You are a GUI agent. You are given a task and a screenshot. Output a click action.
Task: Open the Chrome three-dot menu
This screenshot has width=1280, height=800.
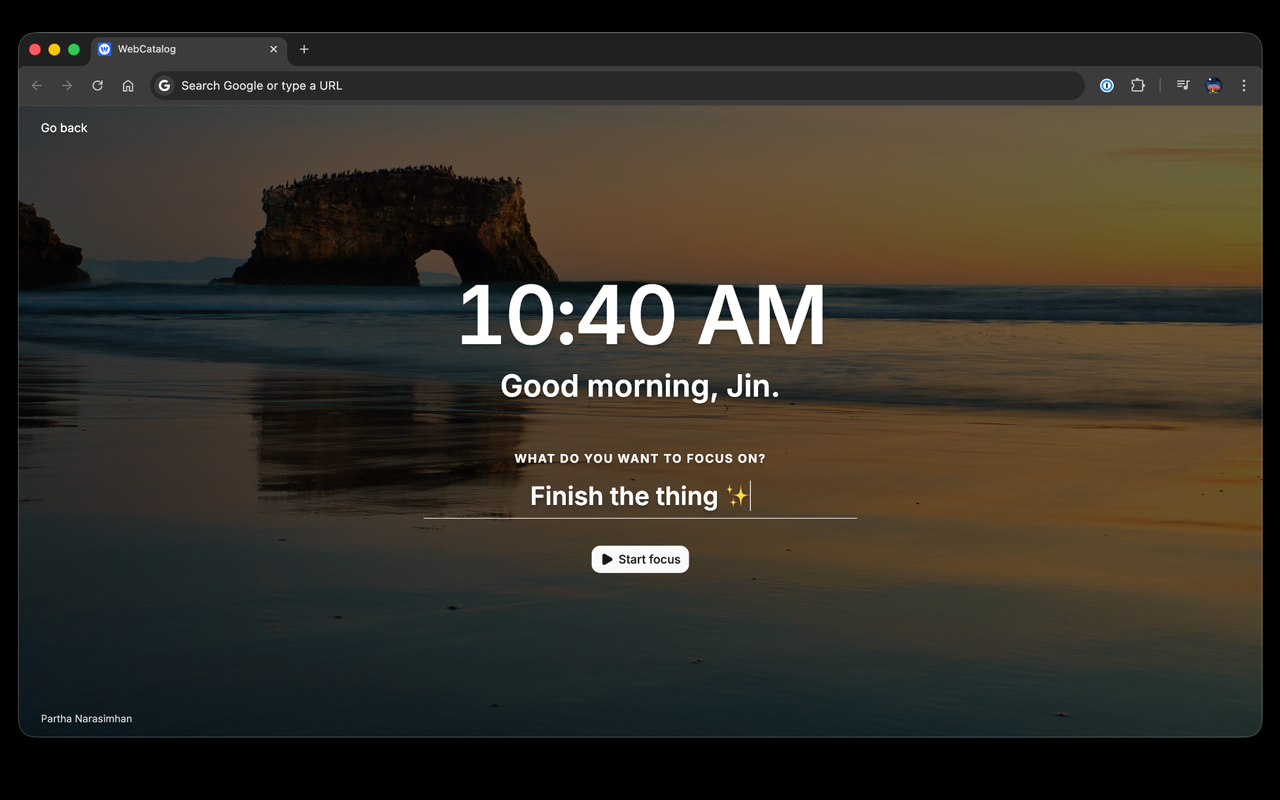(x=1244, y=86)
